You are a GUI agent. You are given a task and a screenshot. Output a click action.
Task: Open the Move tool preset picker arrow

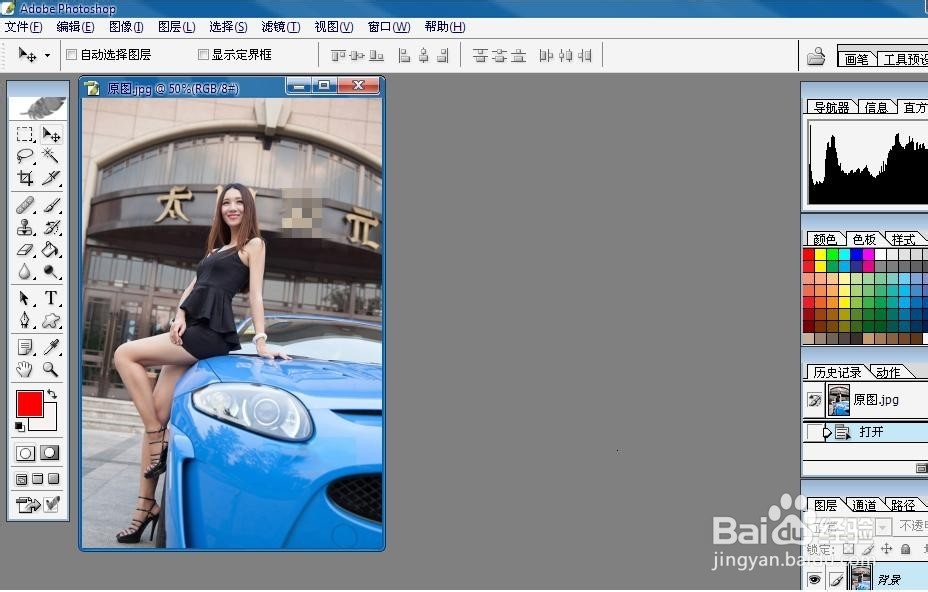(x=47, y=56)
